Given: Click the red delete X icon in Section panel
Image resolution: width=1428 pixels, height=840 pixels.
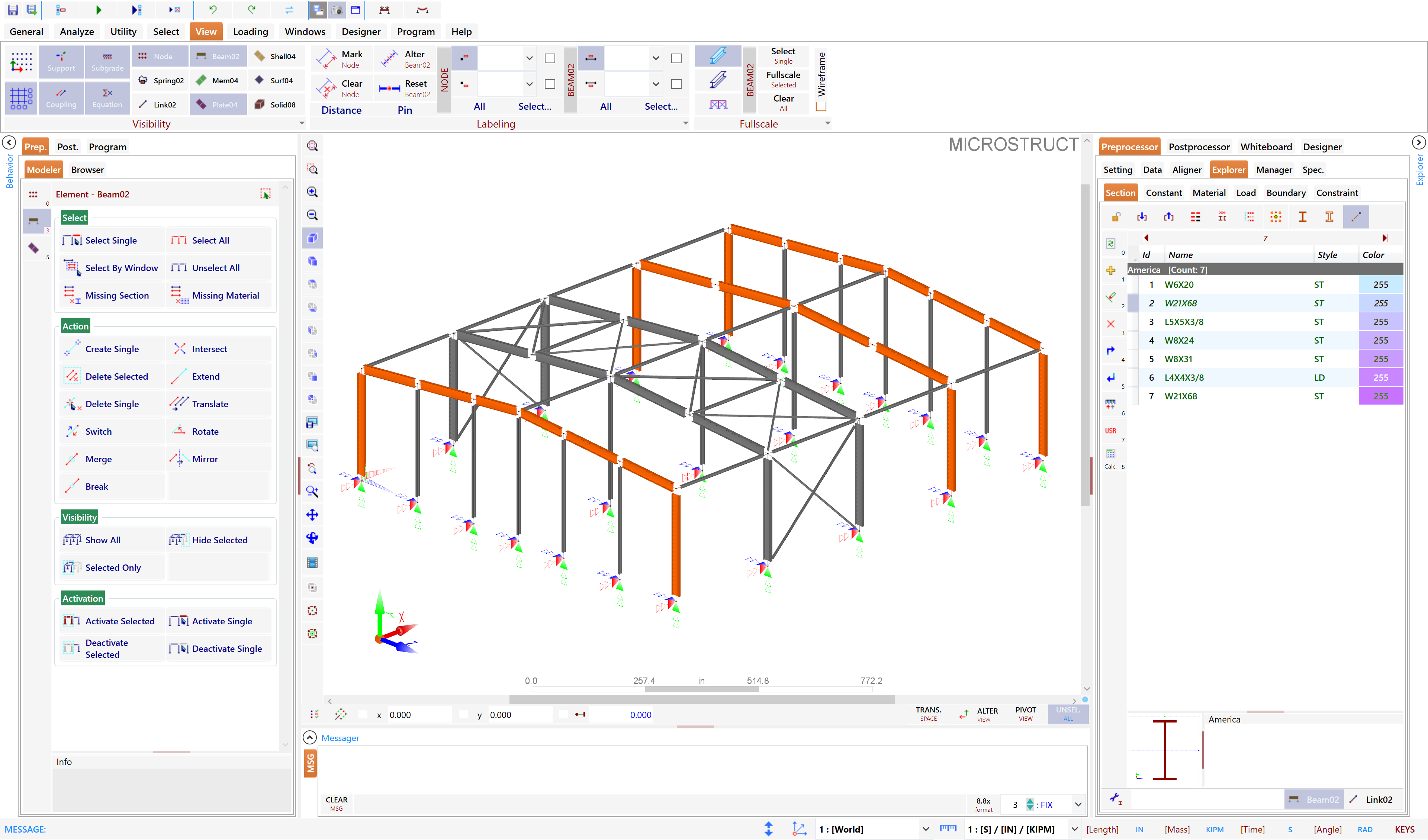Looking at the screenshot, I should coord(1111,324).
